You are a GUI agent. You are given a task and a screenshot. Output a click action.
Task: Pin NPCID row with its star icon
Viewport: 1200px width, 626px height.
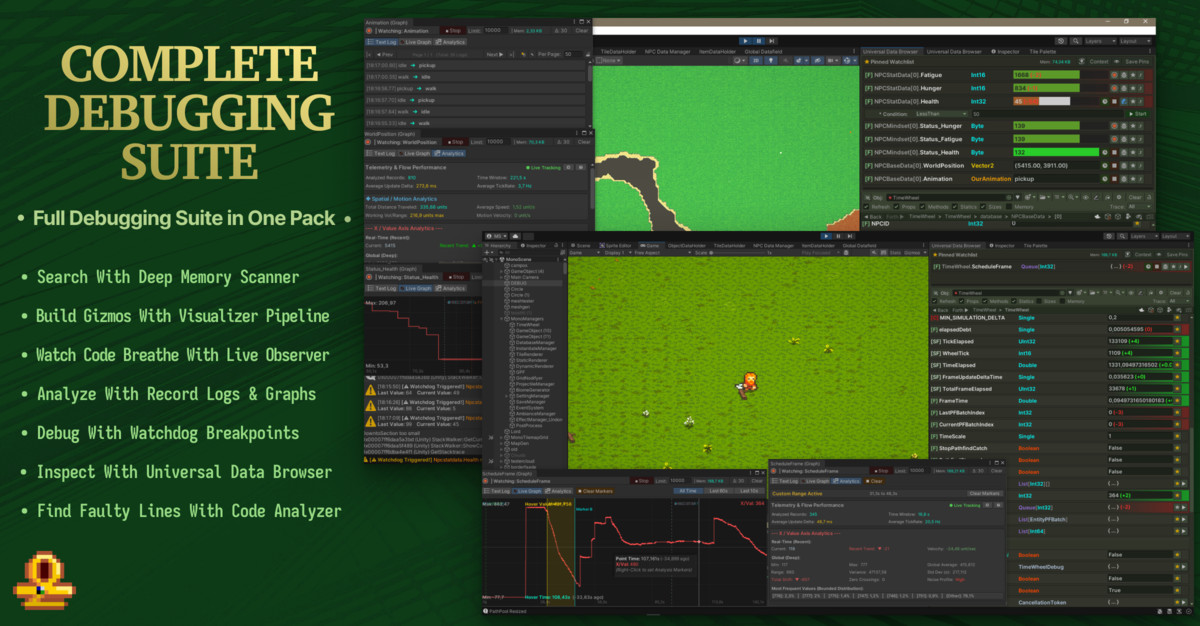1137,223
